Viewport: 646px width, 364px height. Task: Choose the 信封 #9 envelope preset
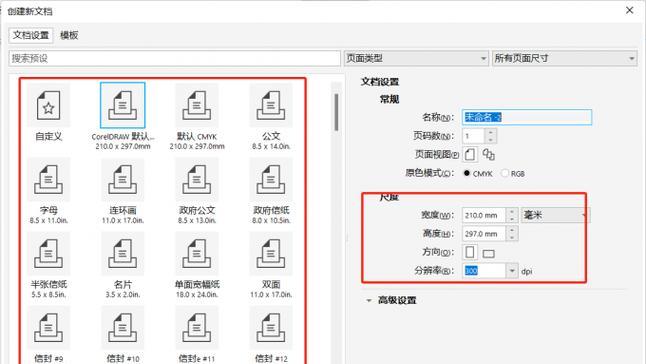49,328
